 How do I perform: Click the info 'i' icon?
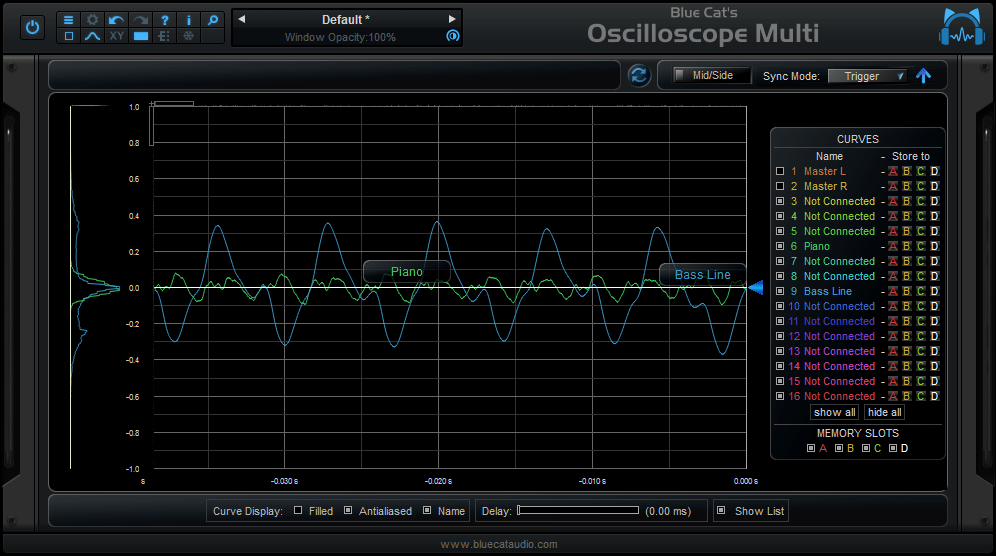pos(189,20)
